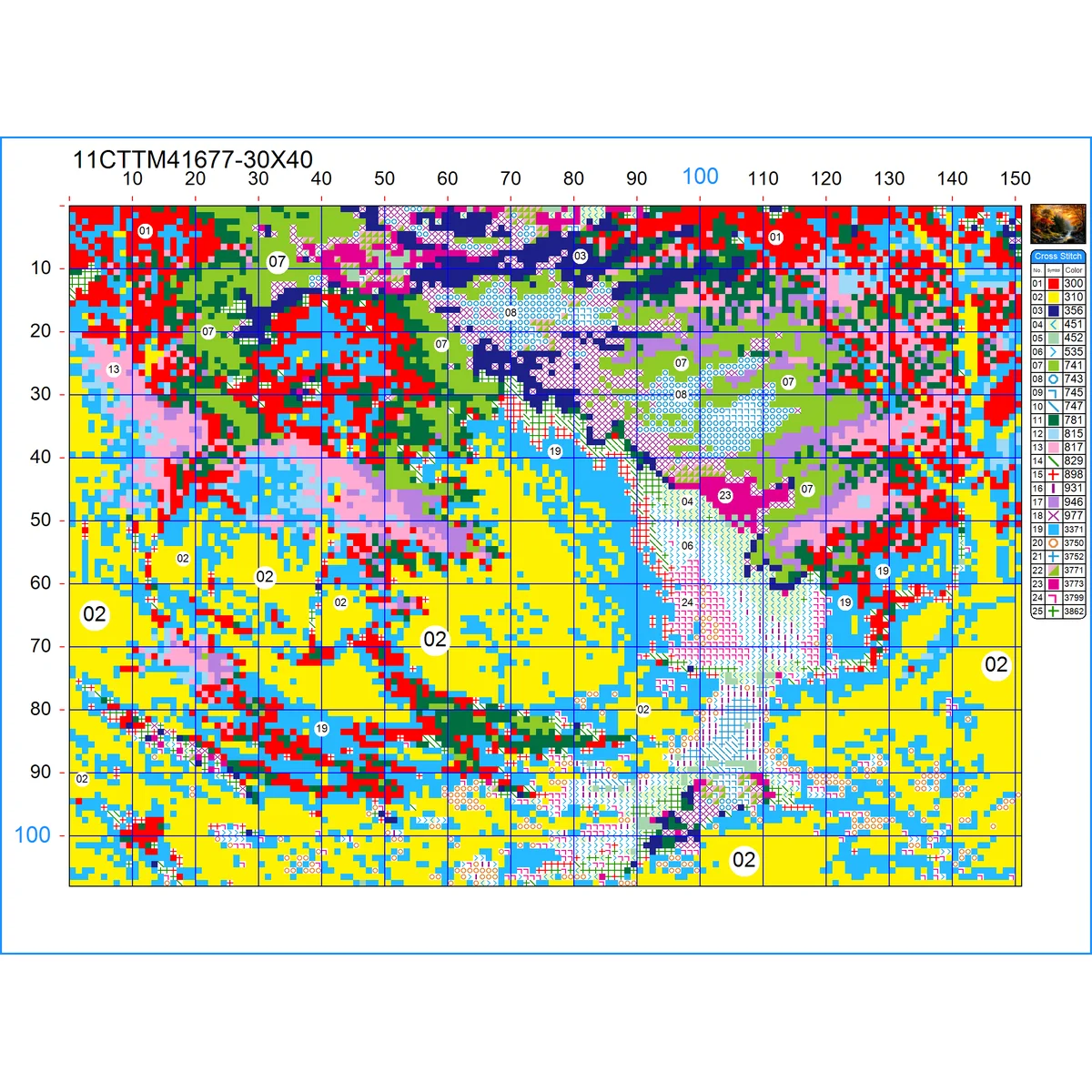The image size is (1092, 1092).
Task: Click the pattern title 11CTTM41677-30X40
Action: tap(193, 160)
